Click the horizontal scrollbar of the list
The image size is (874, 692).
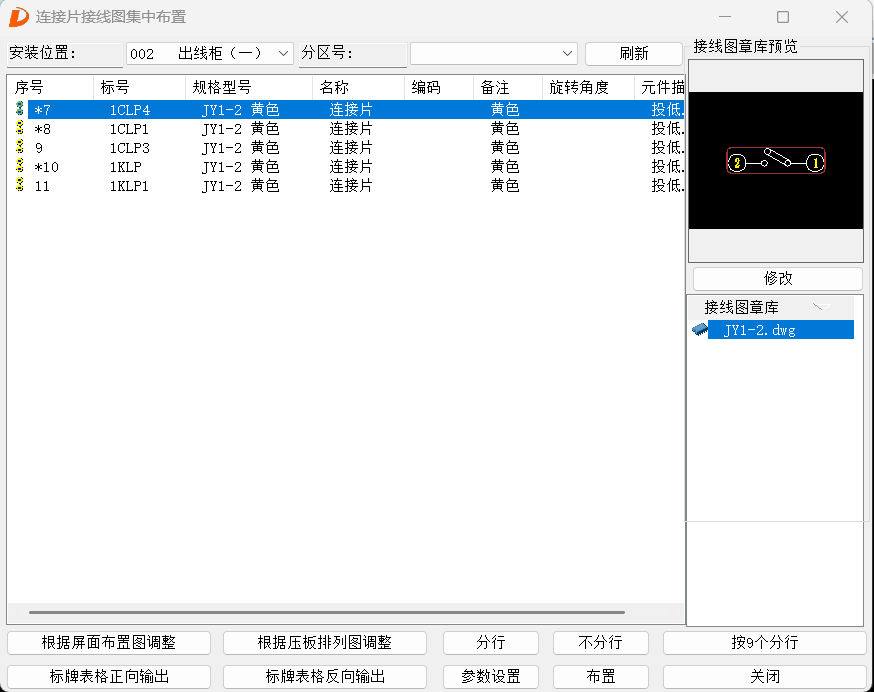pyautogui.click(x=327, y=612)
